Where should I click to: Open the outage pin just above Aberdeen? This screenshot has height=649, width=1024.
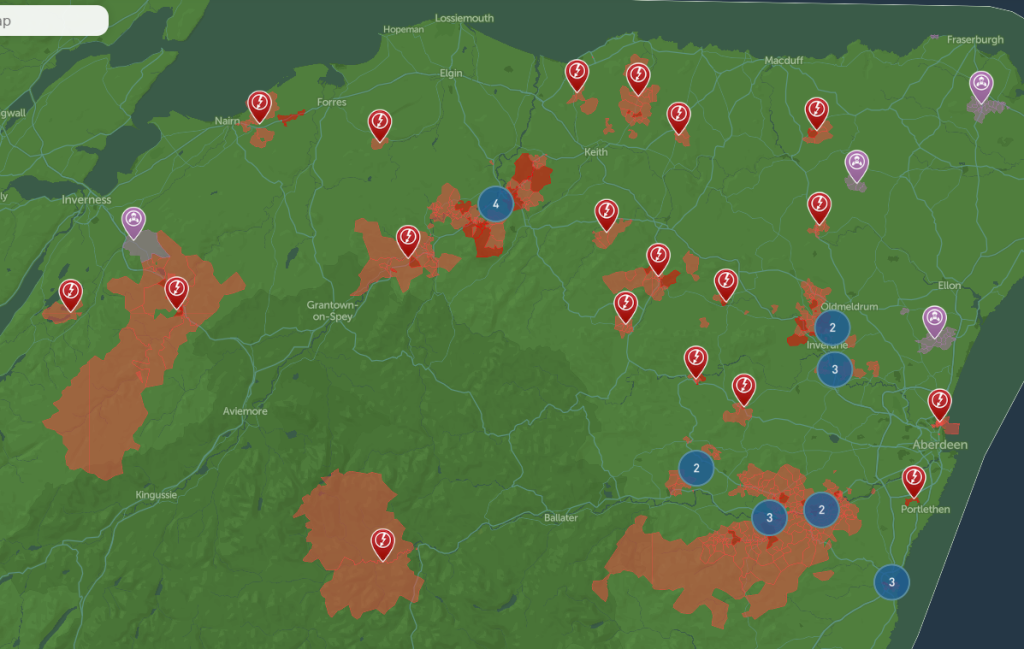coord(939,403)
